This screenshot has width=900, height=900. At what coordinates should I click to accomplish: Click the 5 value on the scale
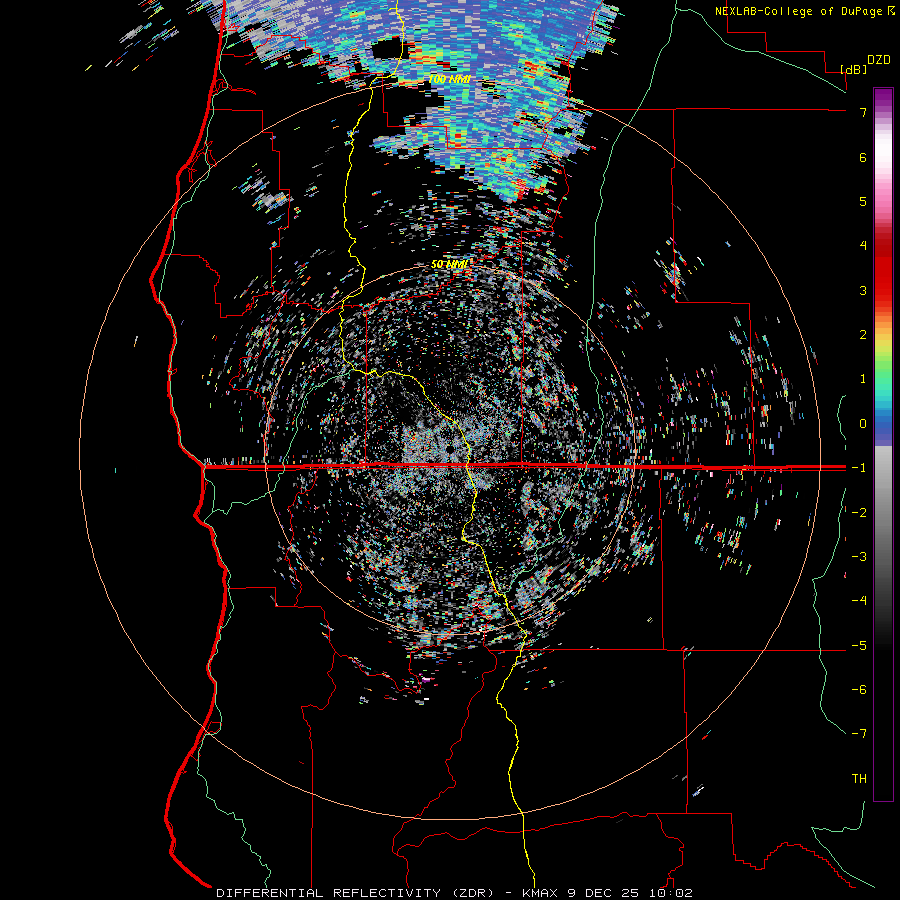pos(863,201)
